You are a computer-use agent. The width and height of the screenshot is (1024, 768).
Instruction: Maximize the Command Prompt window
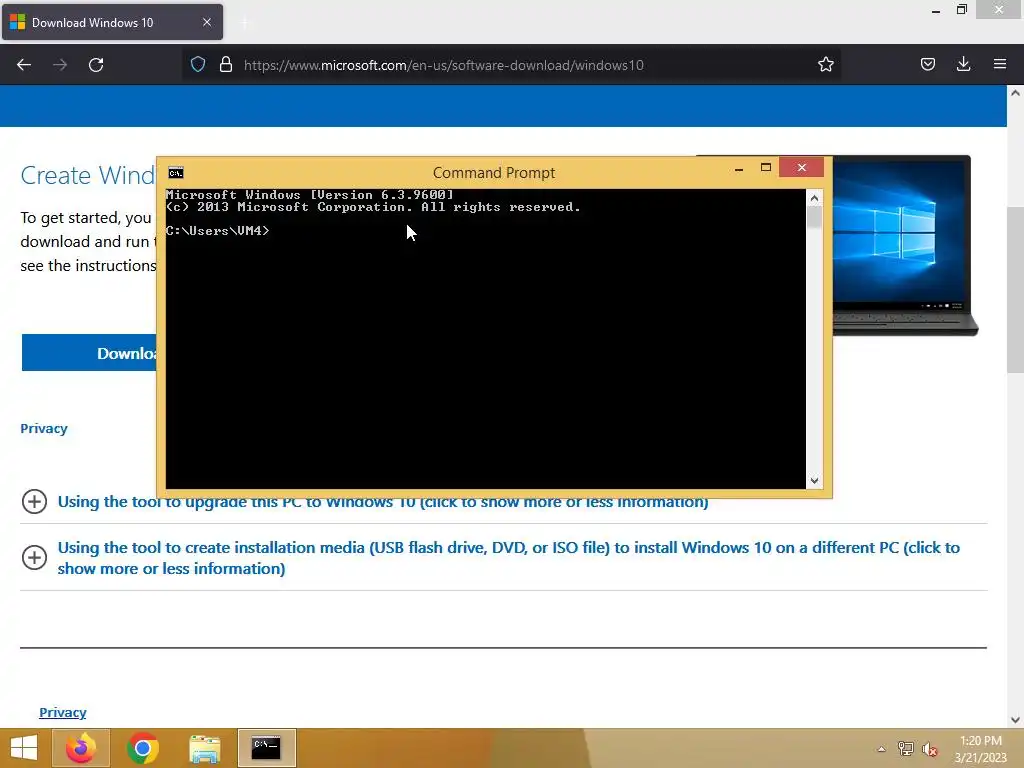tap(765, 168)
